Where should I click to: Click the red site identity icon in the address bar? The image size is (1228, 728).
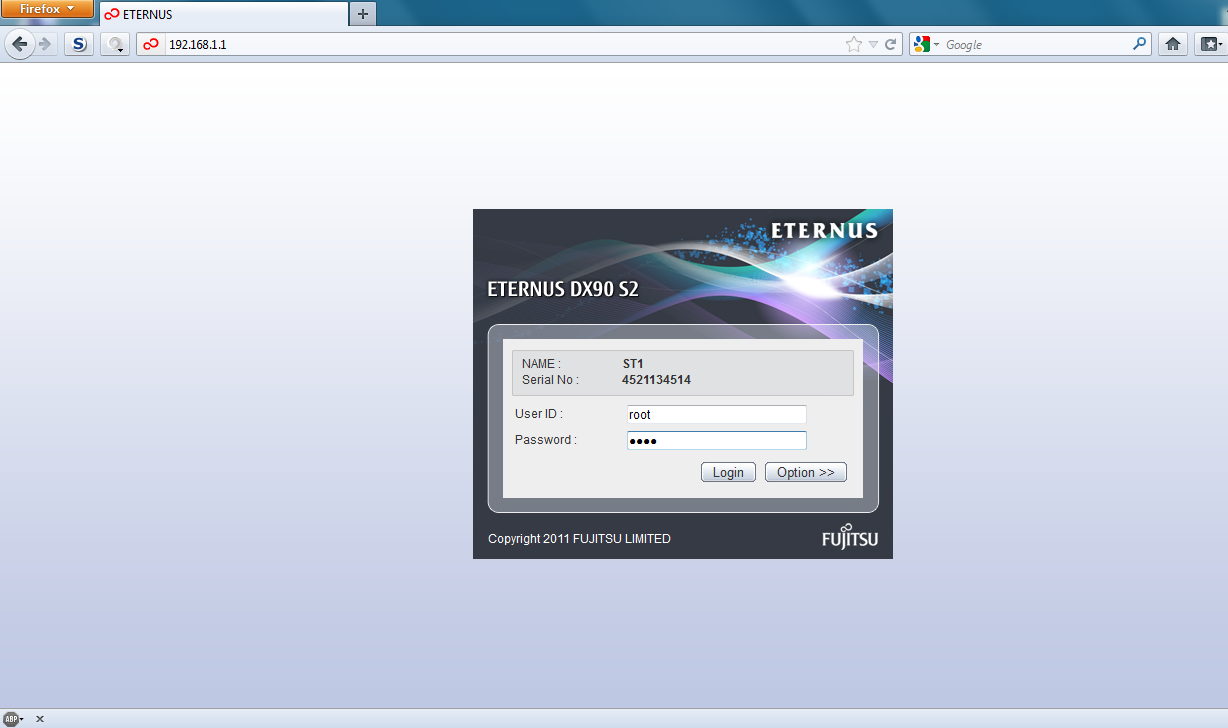click(x=151, y=44)
